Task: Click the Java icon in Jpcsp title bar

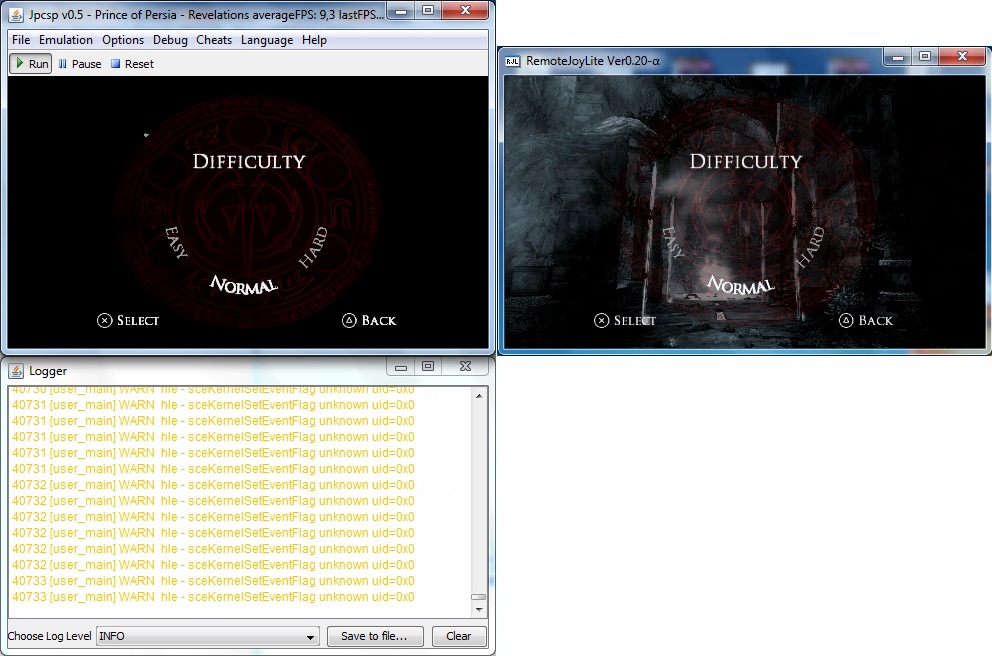Action: click(16, 12)
